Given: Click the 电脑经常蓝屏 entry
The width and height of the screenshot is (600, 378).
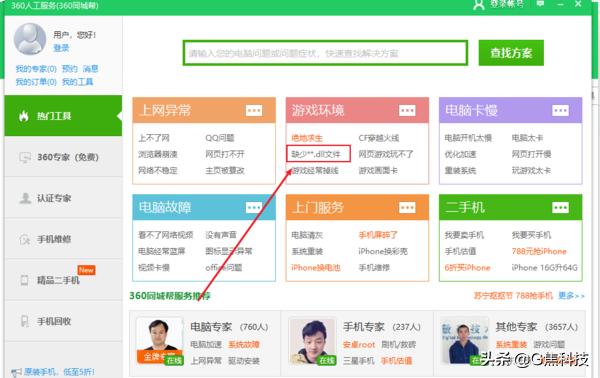Looking at the screenshot, I should [161, 251].
